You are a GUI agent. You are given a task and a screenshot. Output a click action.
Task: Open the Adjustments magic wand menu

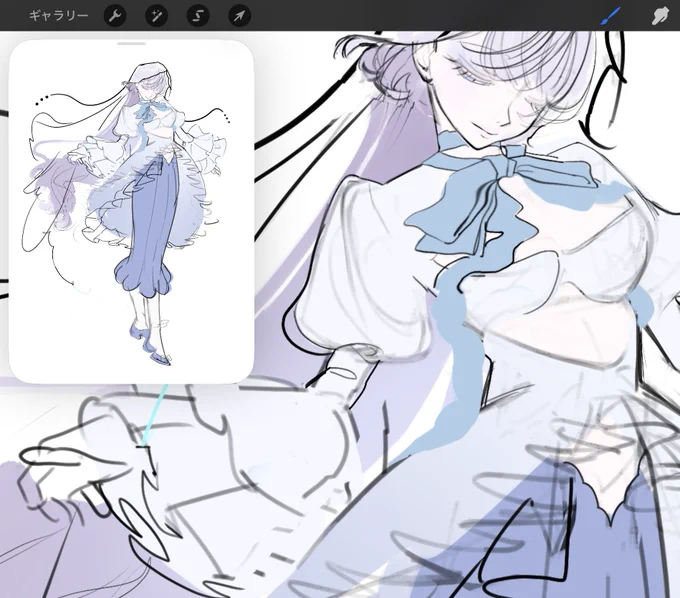(156, 16)
